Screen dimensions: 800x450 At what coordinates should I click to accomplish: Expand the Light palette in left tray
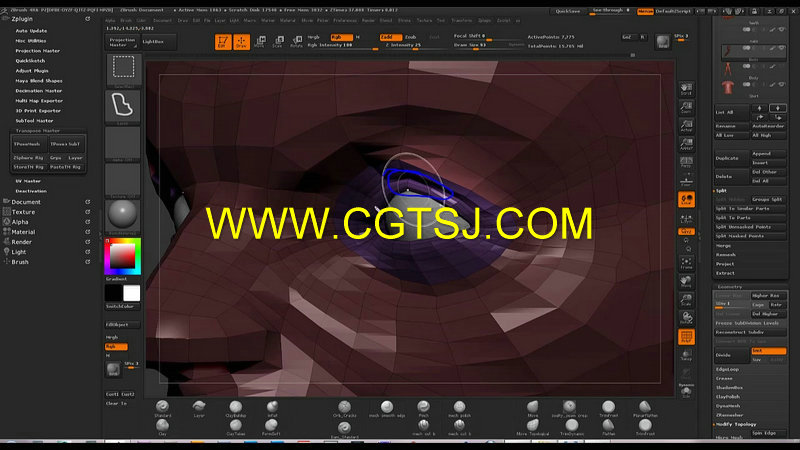pos(19,252)
